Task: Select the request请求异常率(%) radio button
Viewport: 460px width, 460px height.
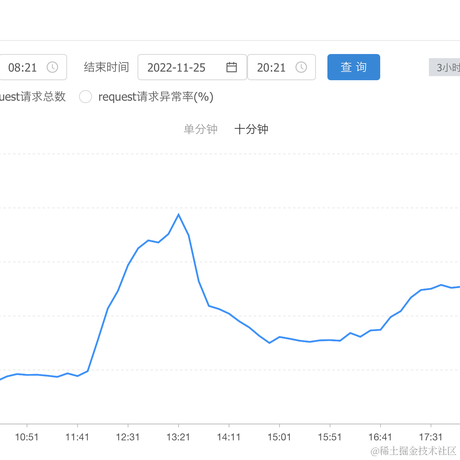Action: coord(85,97)
